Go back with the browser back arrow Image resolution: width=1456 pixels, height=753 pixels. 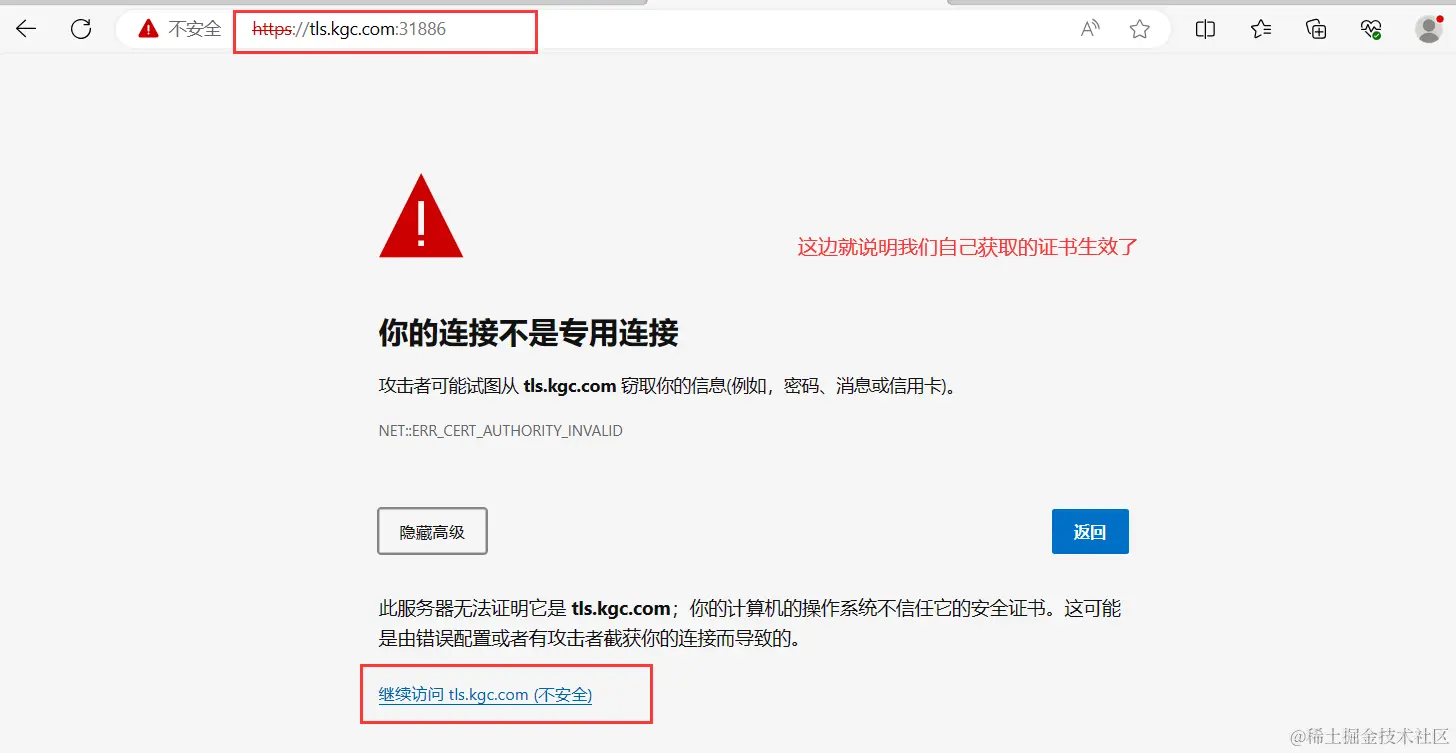26,29
